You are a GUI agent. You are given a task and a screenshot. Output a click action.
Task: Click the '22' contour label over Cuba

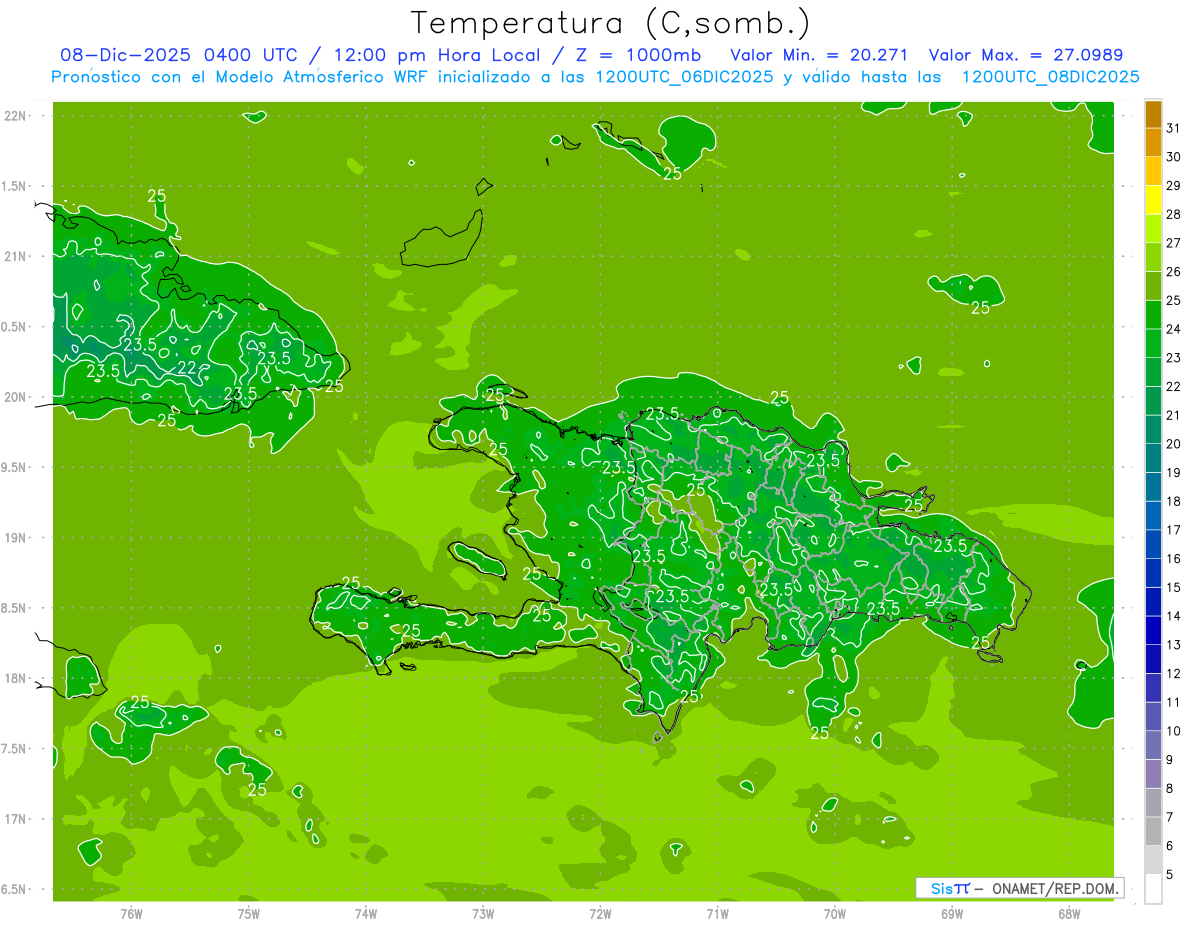click(186, 368)
